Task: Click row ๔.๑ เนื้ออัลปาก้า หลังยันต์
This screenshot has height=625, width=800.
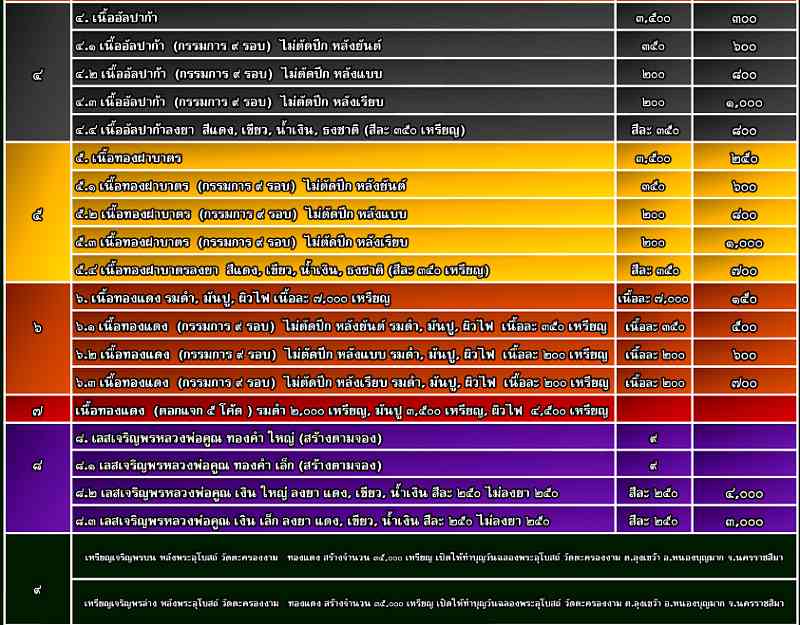Action: pos(229,46)
